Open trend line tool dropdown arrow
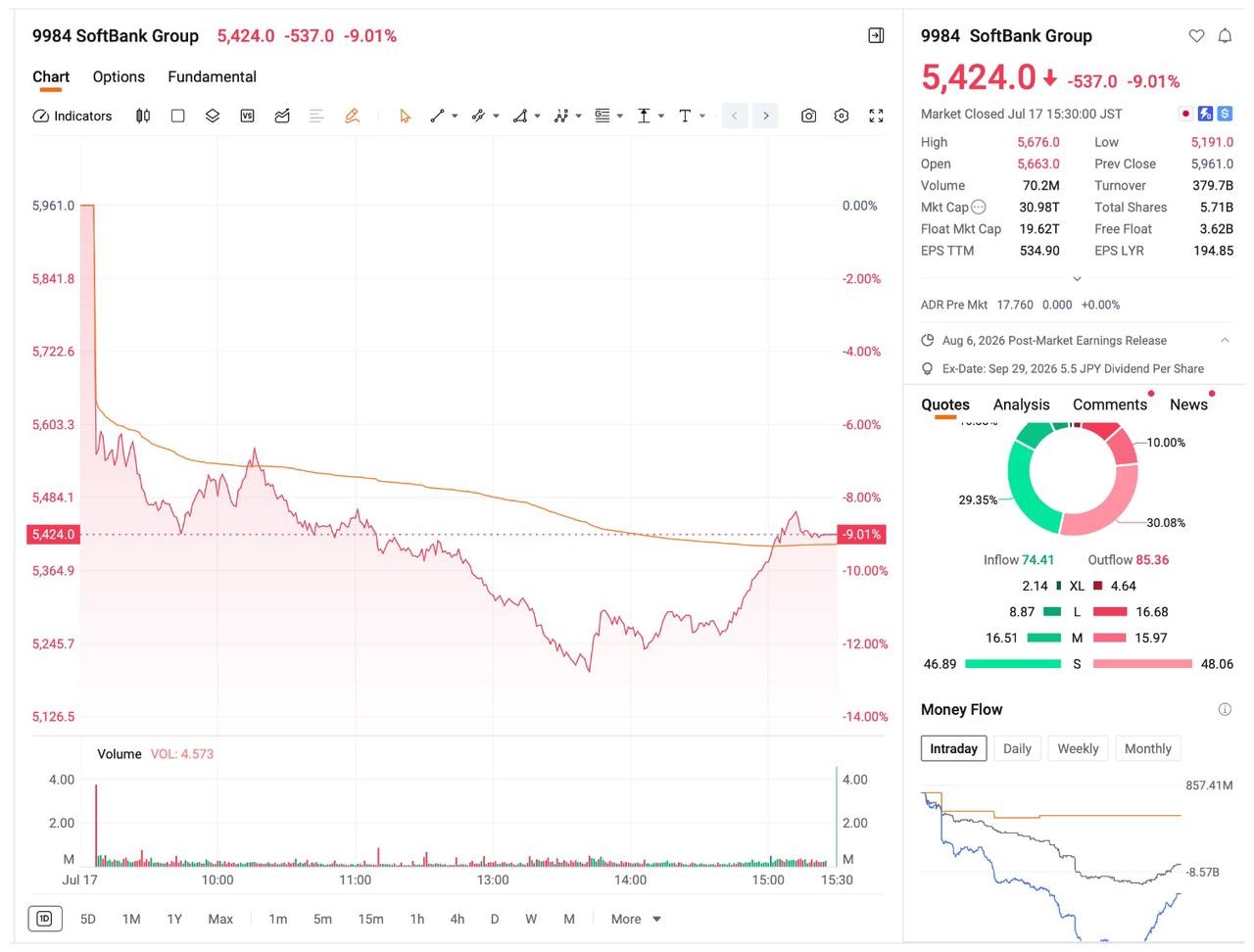 (455, 117)
